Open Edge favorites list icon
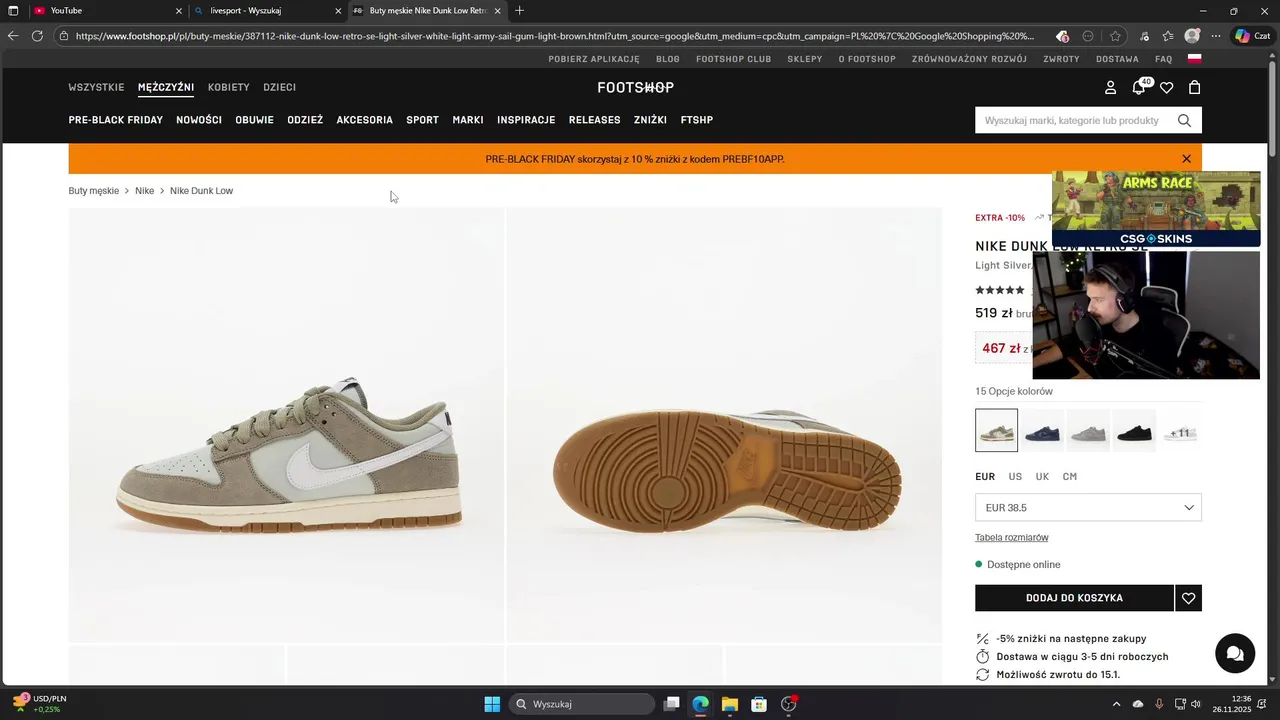This screenshot has width=1280, height=720. 1168,36
